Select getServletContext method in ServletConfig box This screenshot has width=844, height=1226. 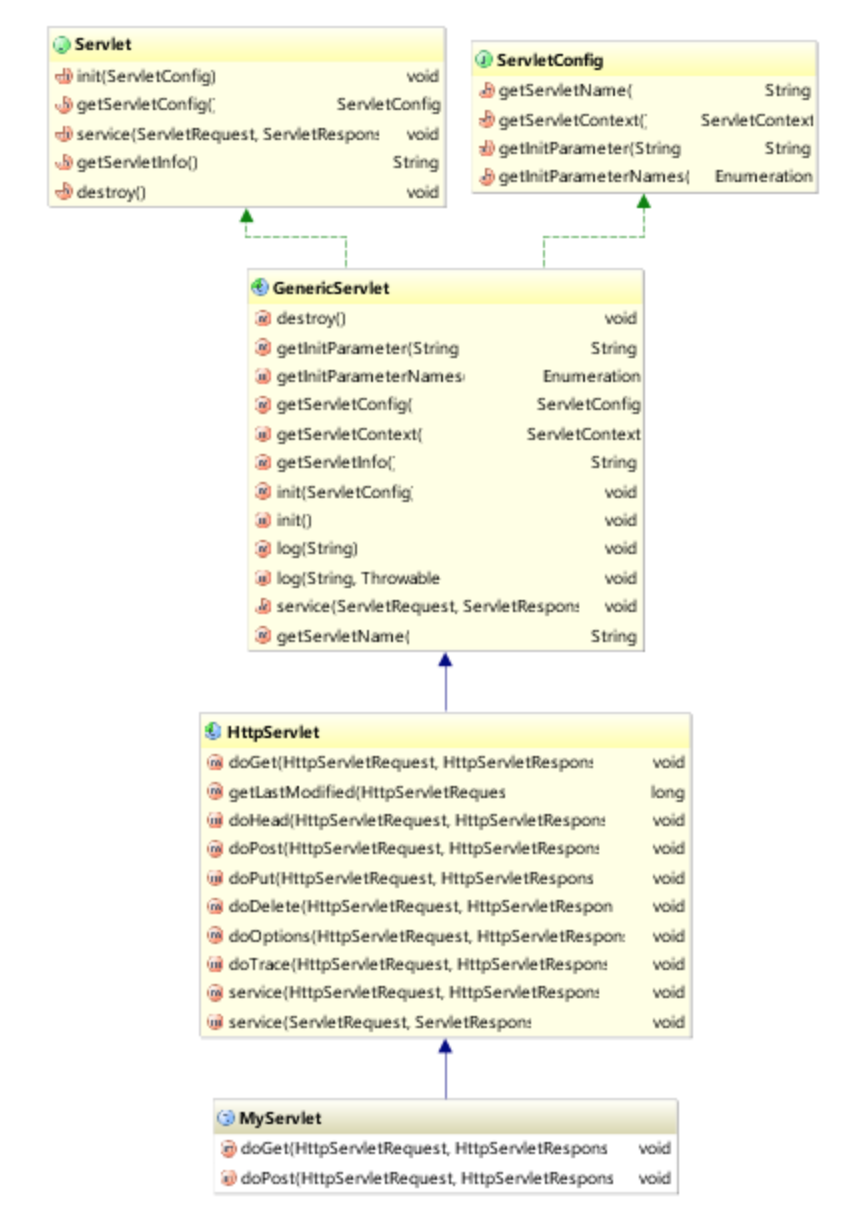point(573,120)
